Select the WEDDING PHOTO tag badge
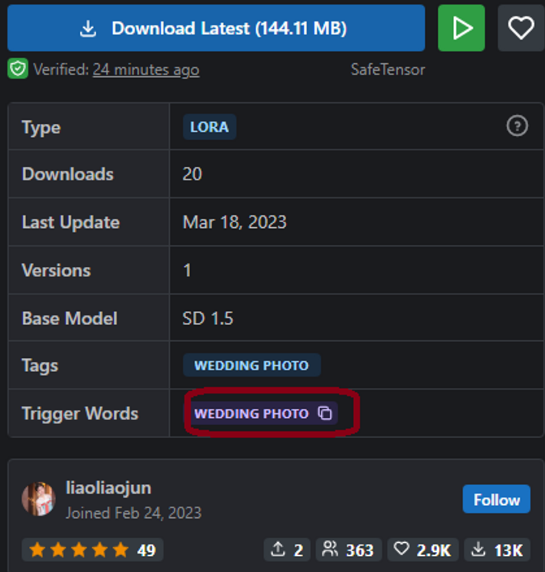Screen dimensions: 545x572 (x=252, y=365)
